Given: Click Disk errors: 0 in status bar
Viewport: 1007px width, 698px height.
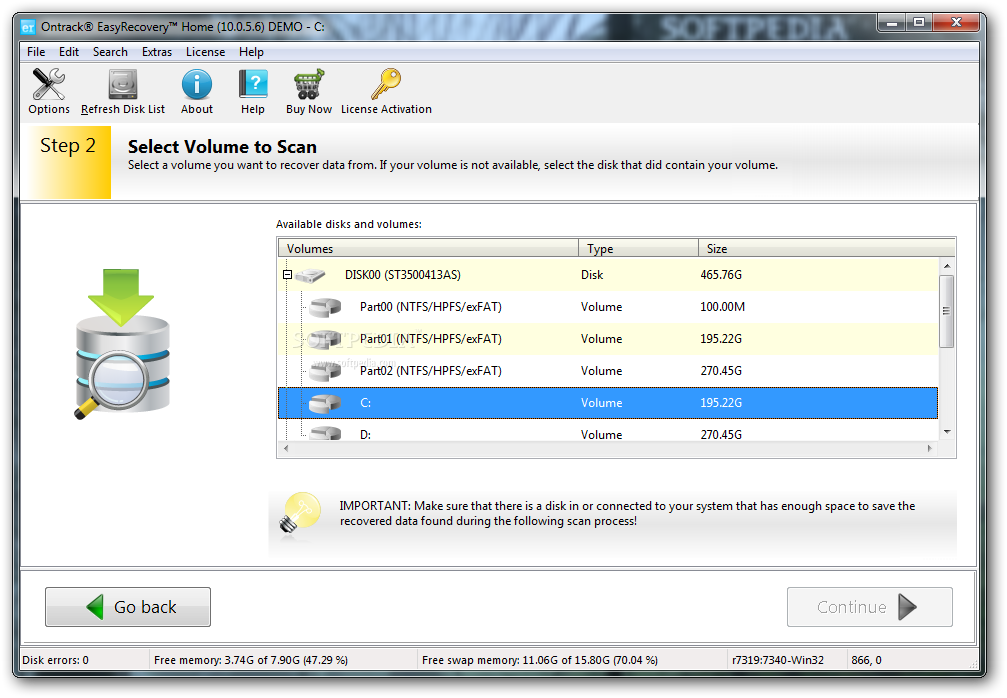Looking at the screenshot, I should click(55, 660).
